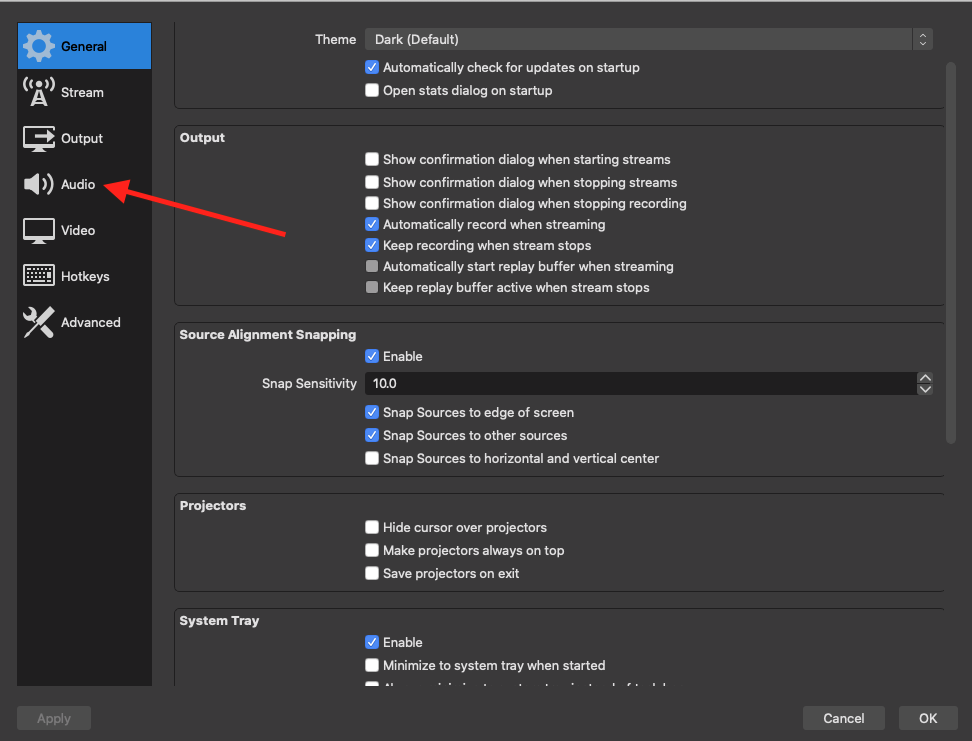The image size is (972, 741).
Task: Decrease Snap Sensitivity with down arrow
Action: (925, 389)
